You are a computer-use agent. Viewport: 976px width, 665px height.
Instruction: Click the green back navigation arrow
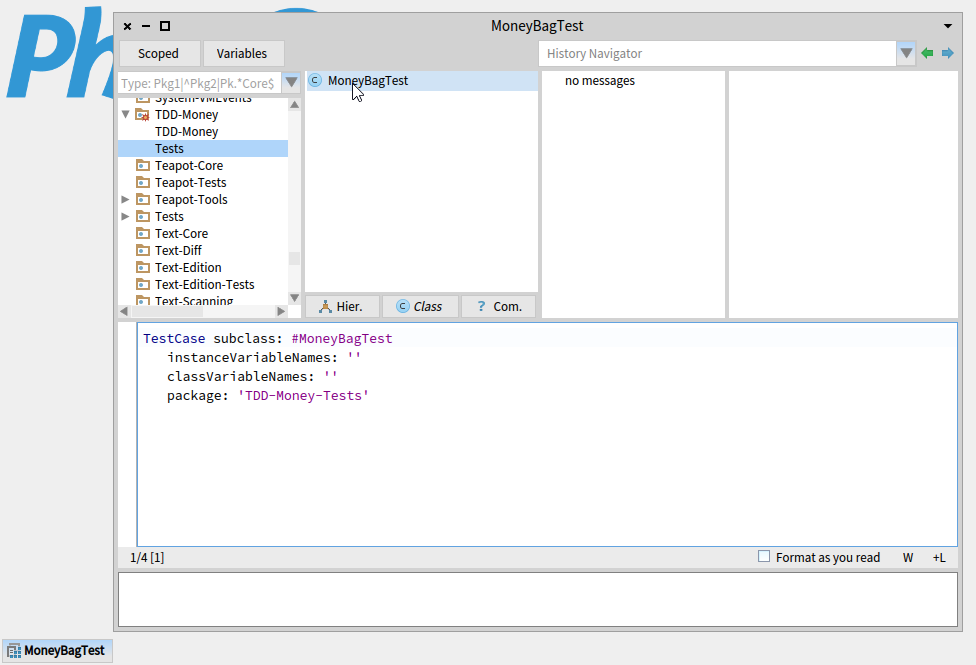tap(927, 54)
